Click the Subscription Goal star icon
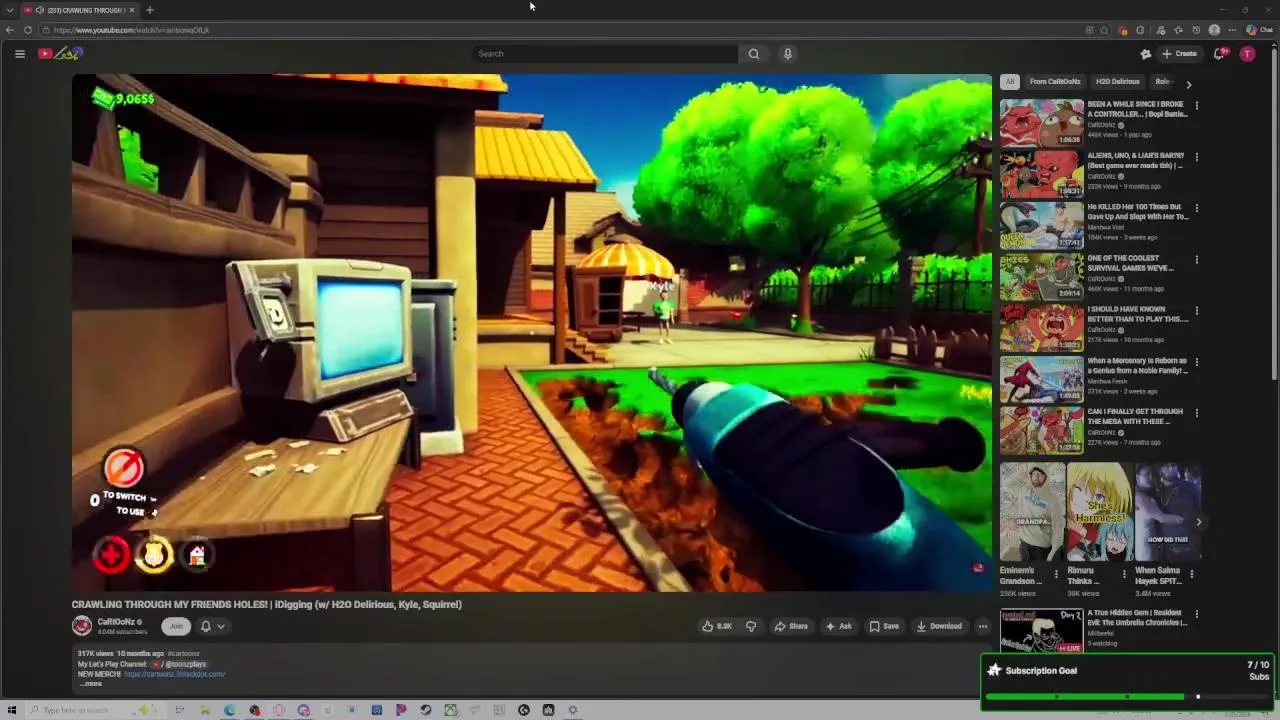 point(993,671)
